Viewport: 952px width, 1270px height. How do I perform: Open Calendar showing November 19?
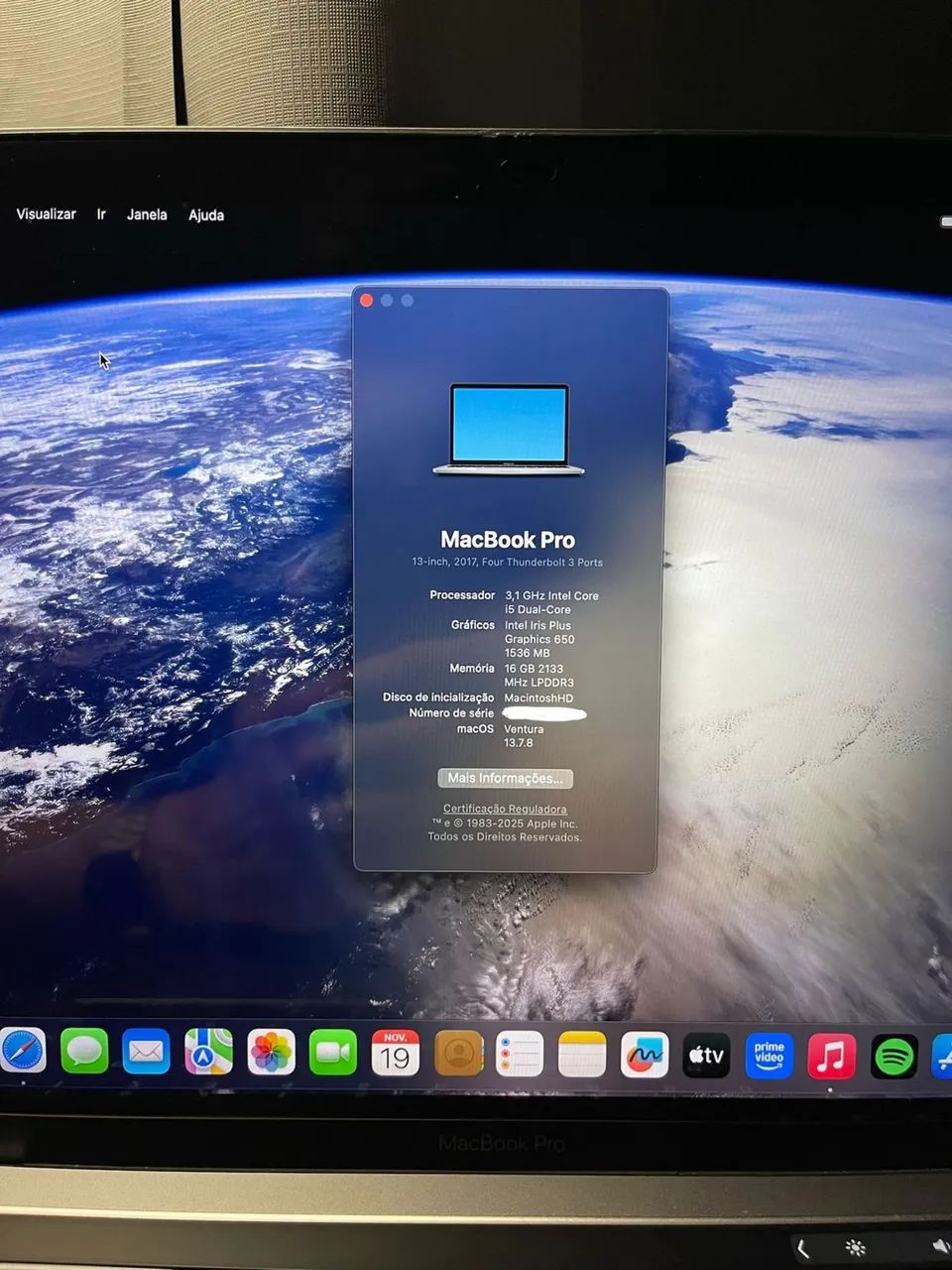click(394, 1053)
